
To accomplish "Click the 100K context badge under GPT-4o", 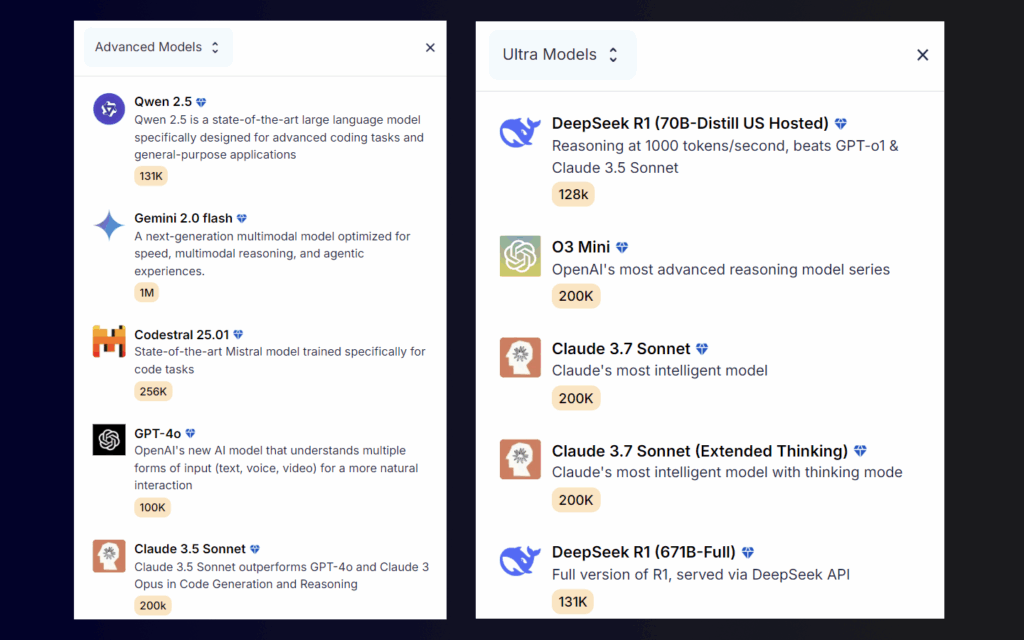I will (x=152, y=507).
